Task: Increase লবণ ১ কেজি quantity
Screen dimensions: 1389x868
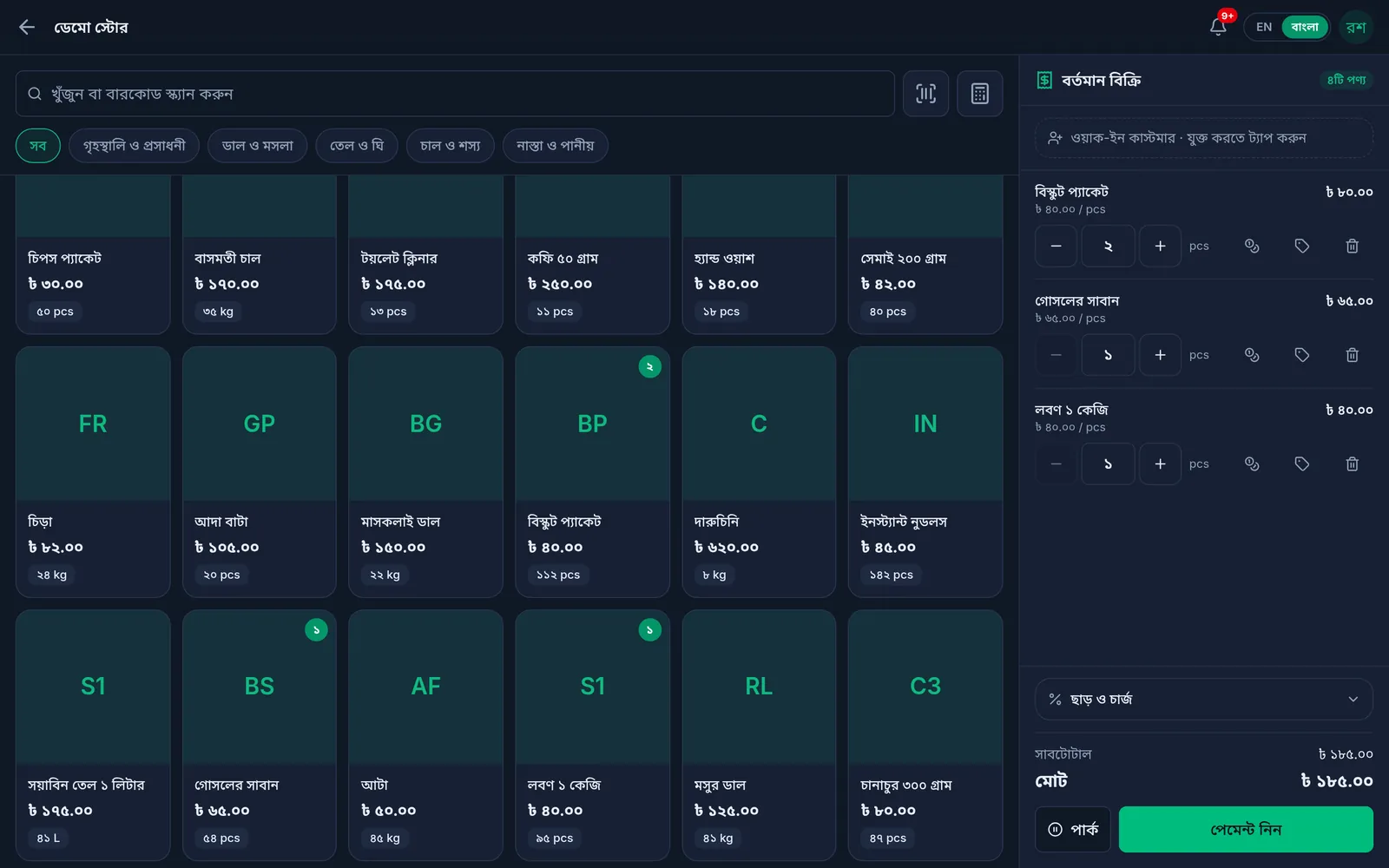Action: [1160, 464]
